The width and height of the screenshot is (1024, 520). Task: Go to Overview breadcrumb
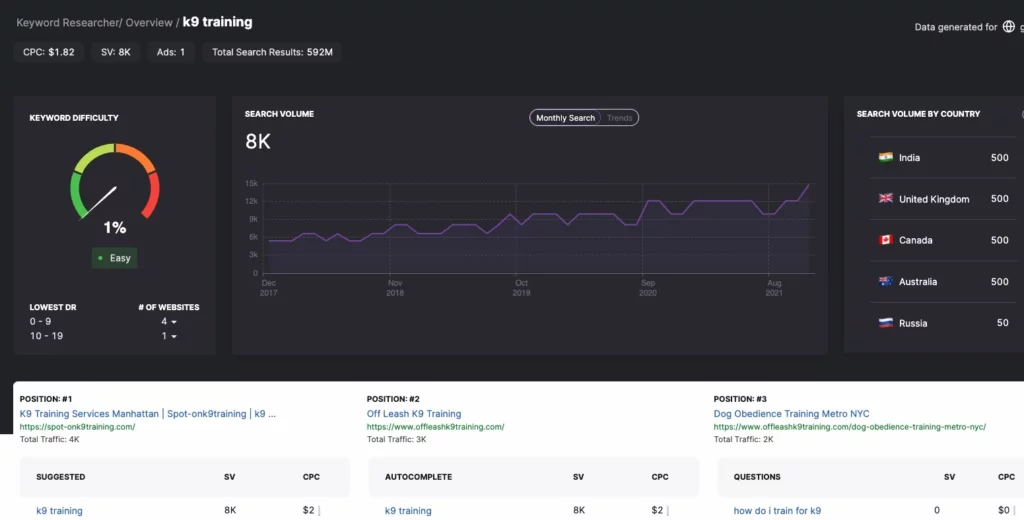[148, 22]
